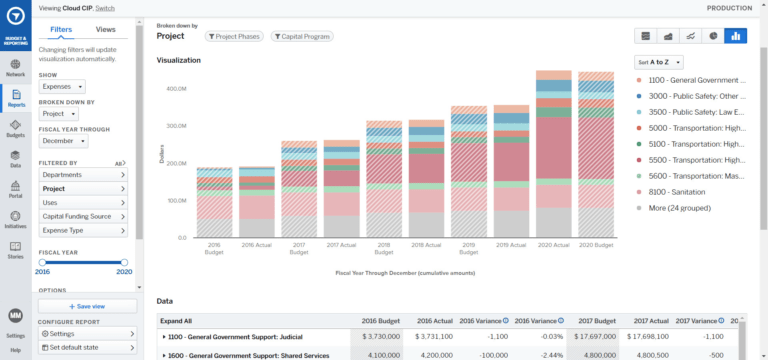The width and height of the screenshot is (768, 360).
Task: Expand the Expense Type filter
Action: pos(83,230)
